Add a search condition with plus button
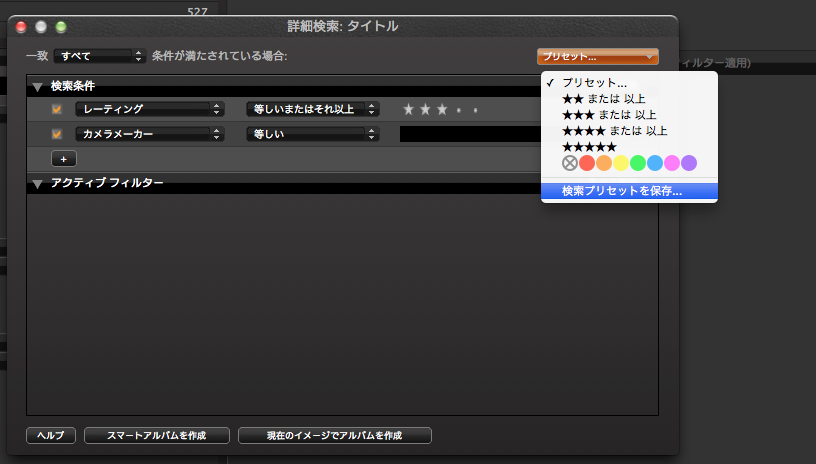Viewport: 816px width, 464px height. (63, 159)
